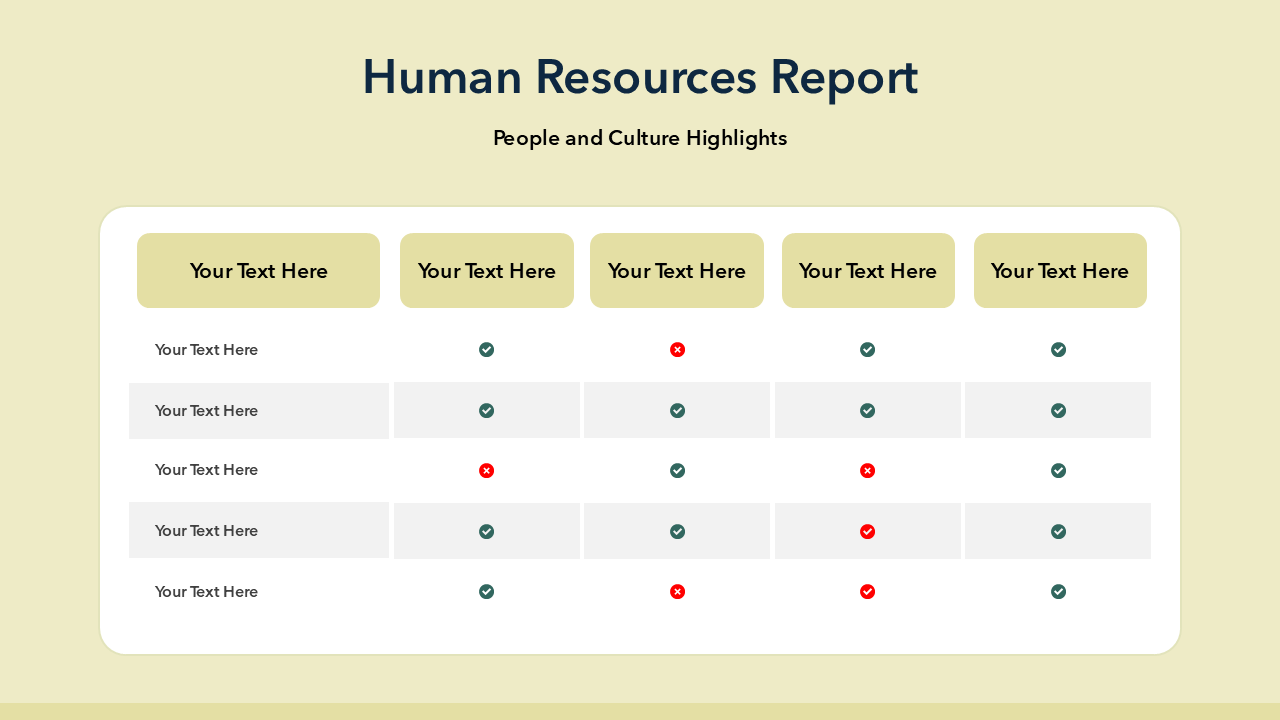Viewport: 1280px width, 720px height.
Task: Click the leftmost red cross in the third row
Action: coord(486,471)
